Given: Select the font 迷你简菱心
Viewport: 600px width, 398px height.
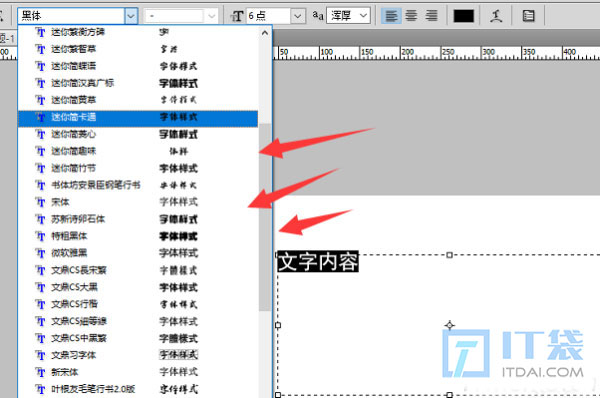Looking at the screenshot, I should point(138,134).
